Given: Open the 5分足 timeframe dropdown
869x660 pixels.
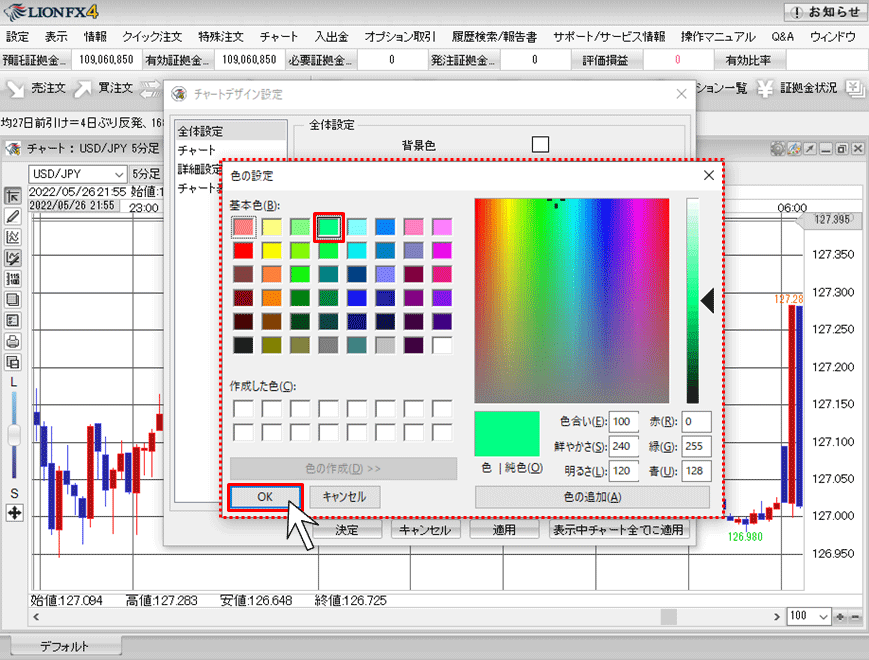Looking at the screenshot, I should [x=146, y=174].
